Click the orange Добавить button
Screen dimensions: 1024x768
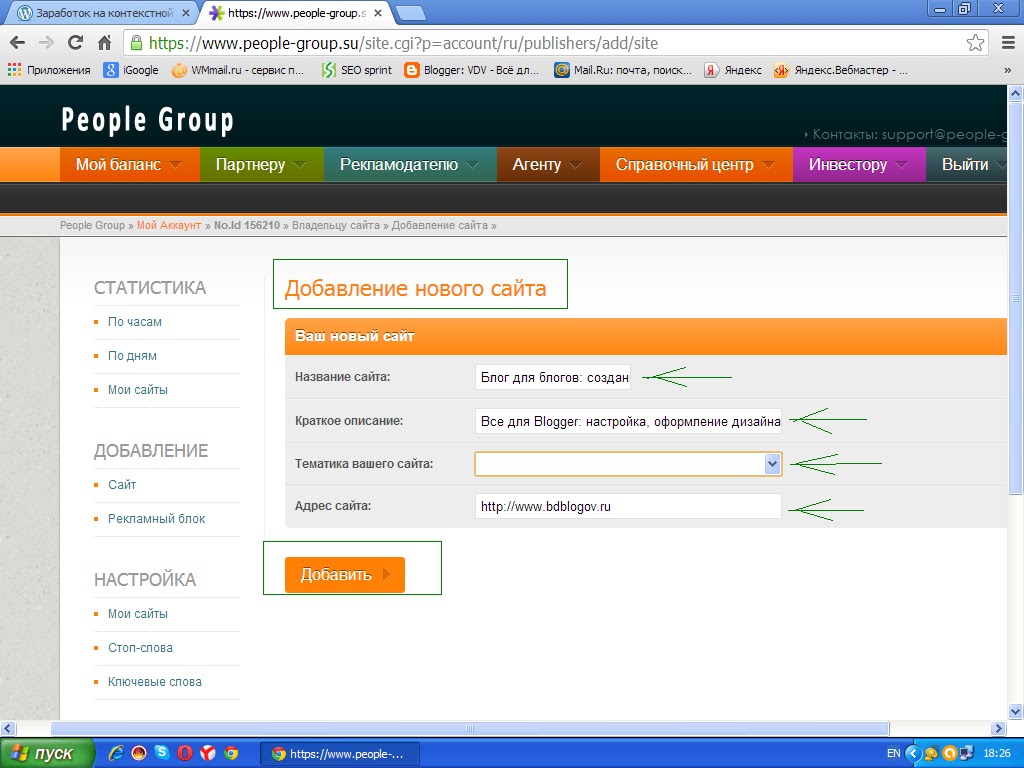[x=345, y=575]
